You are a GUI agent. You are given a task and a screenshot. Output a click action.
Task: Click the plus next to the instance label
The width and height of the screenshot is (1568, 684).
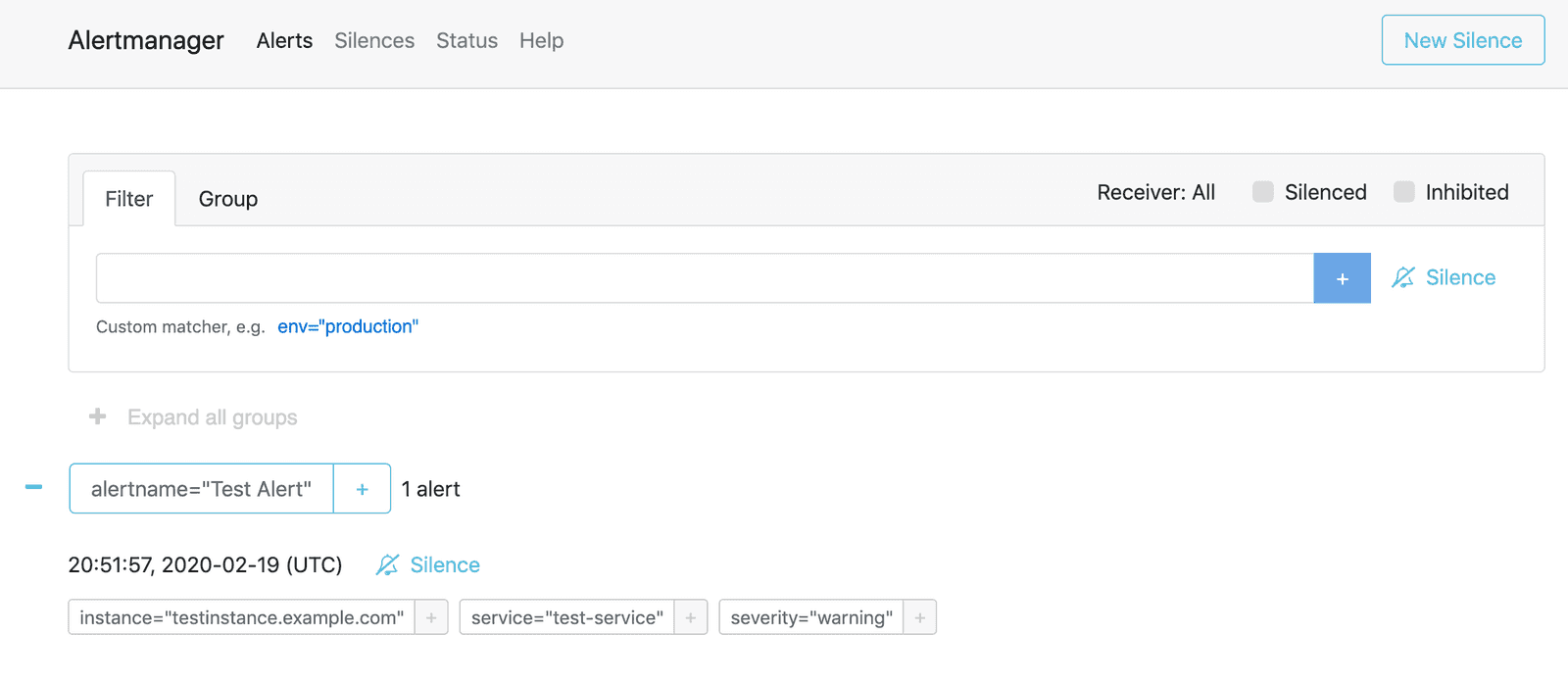(x=431, y=618)
